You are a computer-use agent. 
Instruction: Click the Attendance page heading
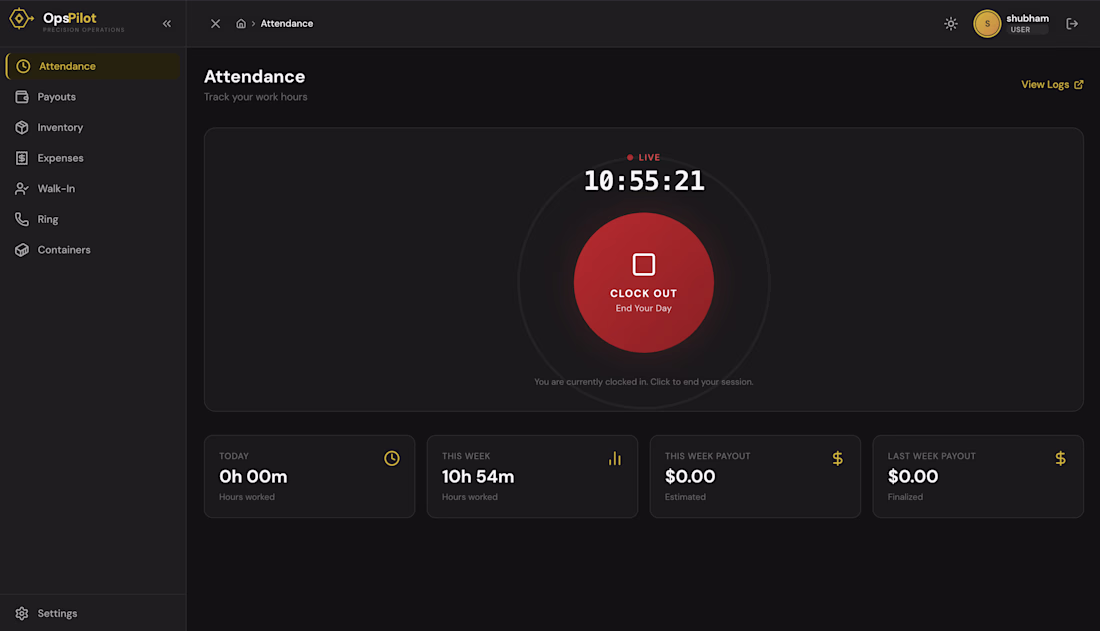click(255, 77)
